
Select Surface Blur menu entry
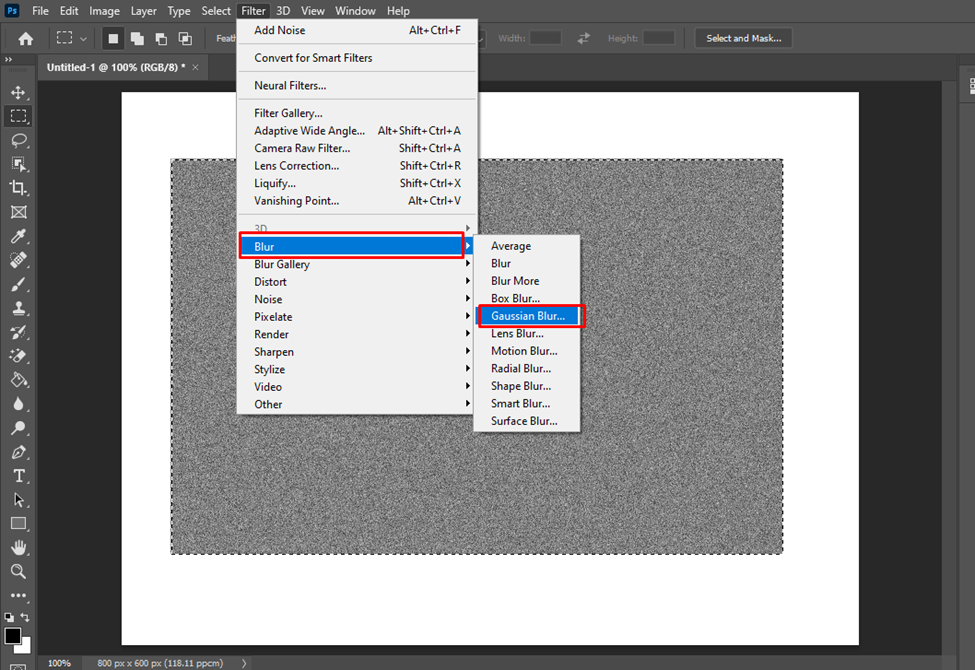527,421
